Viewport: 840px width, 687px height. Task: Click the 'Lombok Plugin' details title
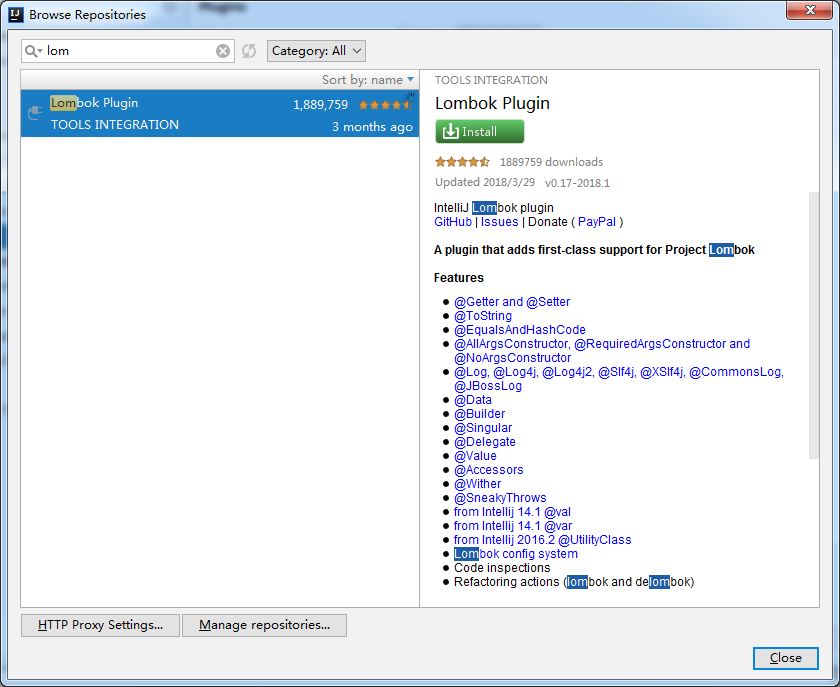pyautogui.click(x=492, y=103)
